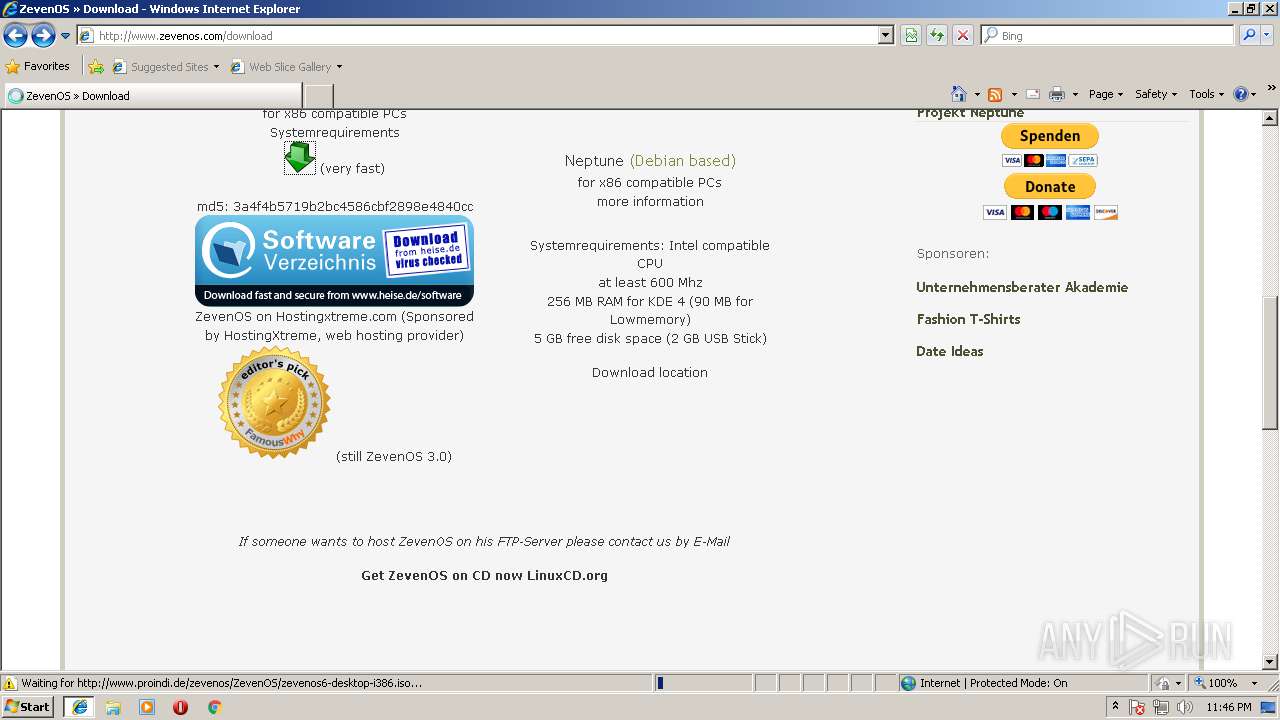Expand the Print options dropdown arrow
The image size is (1280, 720).
tap(1075, 94)
